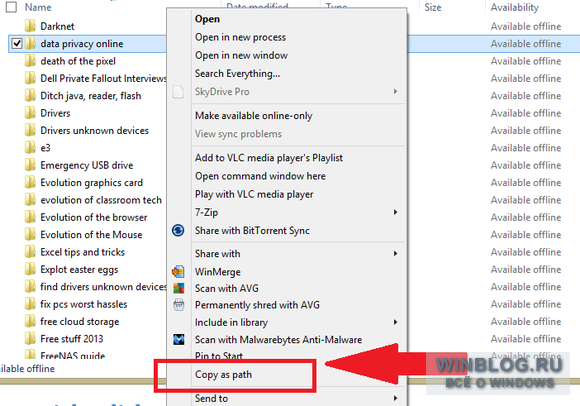Click the Evolution of the browser folder icon
The width and height of the screenshot is (580, 406).
click(x=30, y=217)
